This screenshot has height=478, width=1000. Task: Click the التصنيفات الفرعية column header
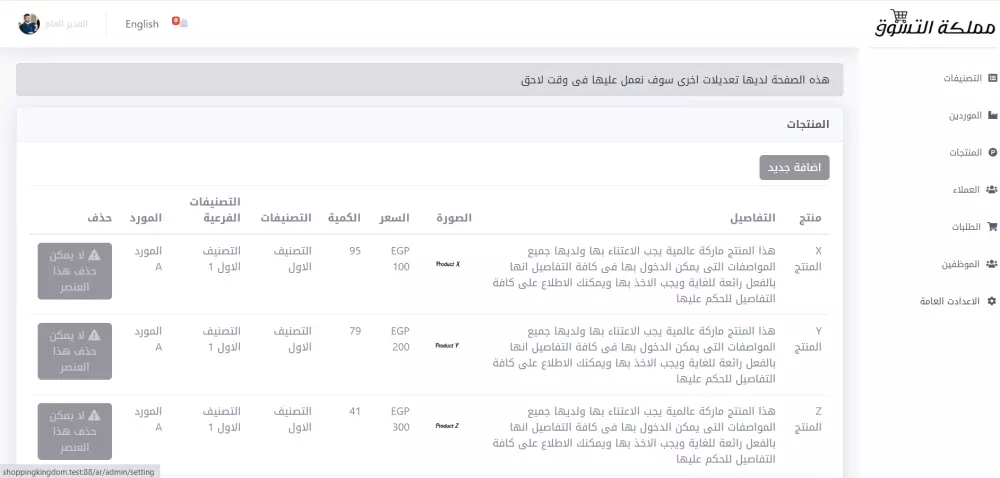[215, 210]
